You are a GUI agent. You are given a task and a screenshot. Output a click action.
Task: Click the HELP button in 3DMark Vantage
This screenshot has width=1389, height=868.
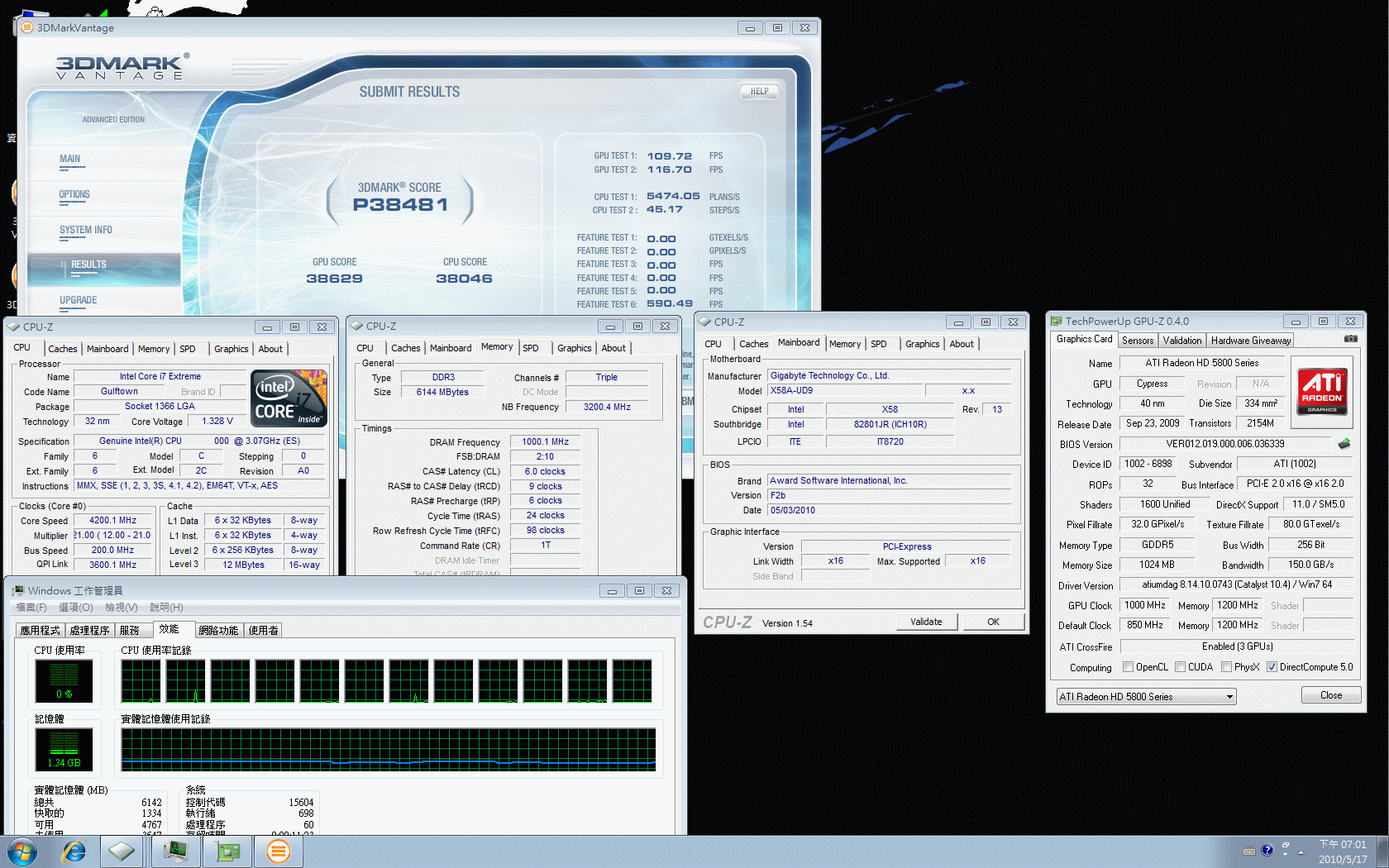[759, 91]
